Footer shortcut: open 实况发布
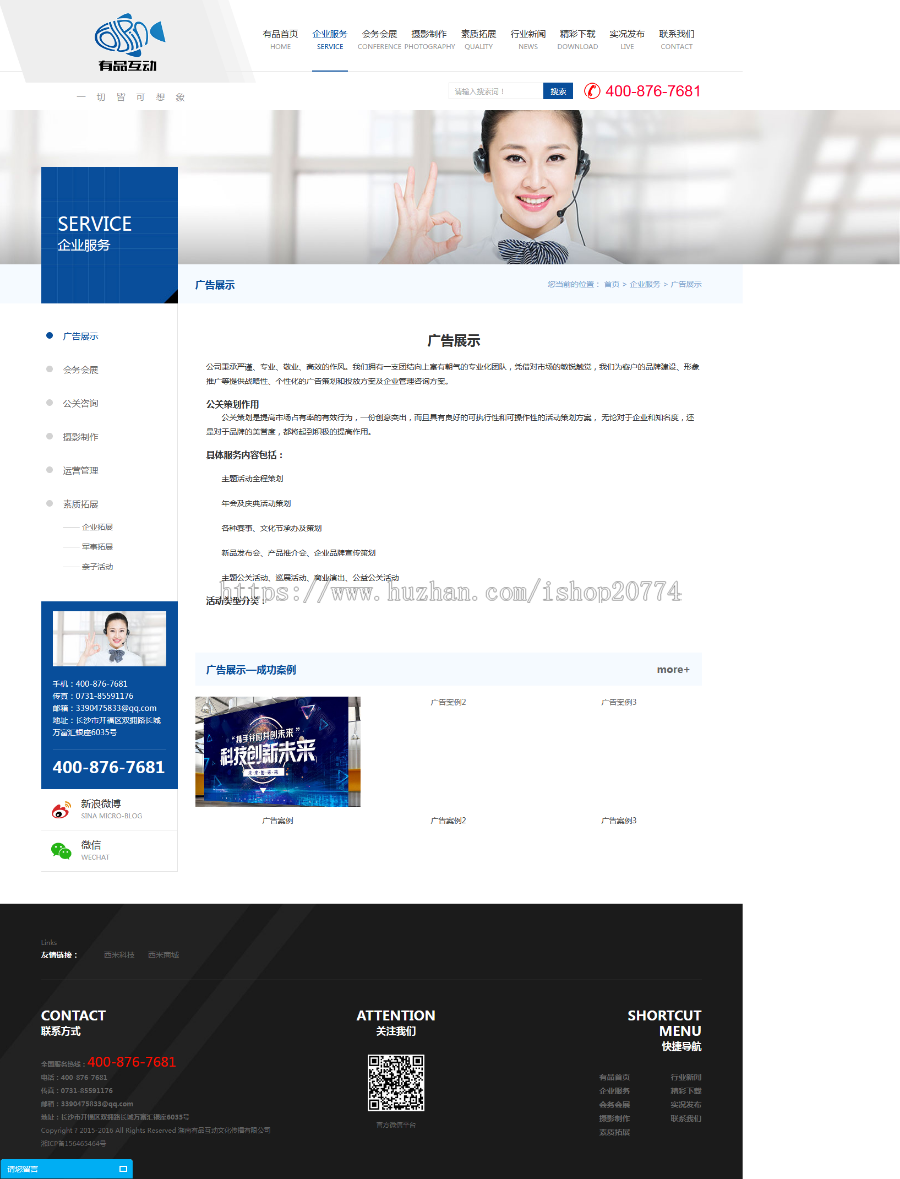900x1179 pixels. tap(686, 1105)
